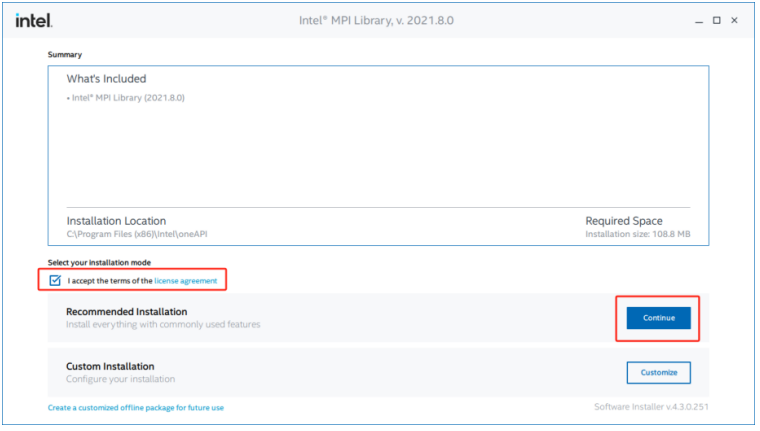This screenshot has height=431, width=760.
Task: Open the customized offline package link
Action: (x=136, y=408)
